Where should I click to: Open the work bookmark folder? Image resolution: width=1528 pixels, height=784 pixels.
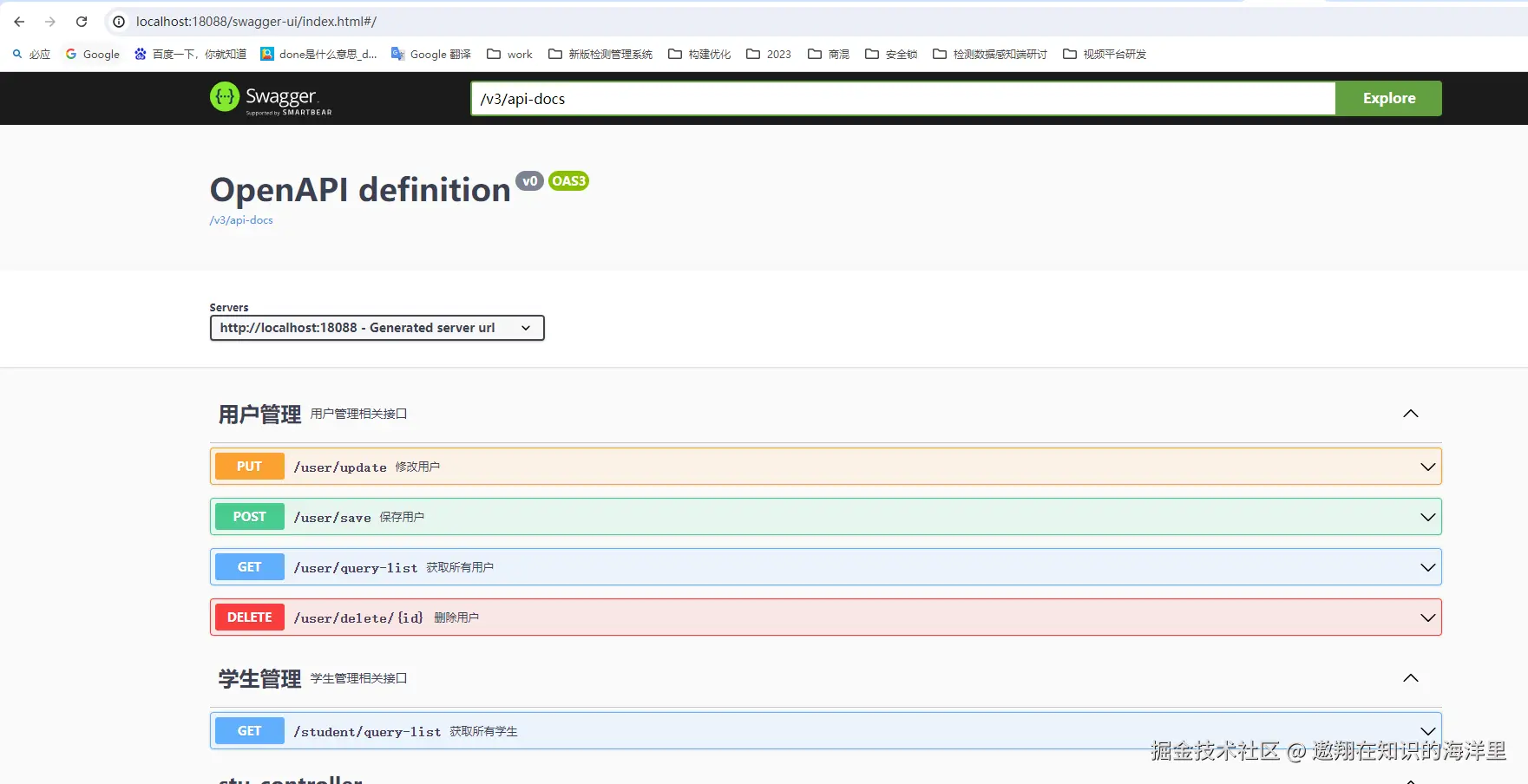tap(510, 54)
